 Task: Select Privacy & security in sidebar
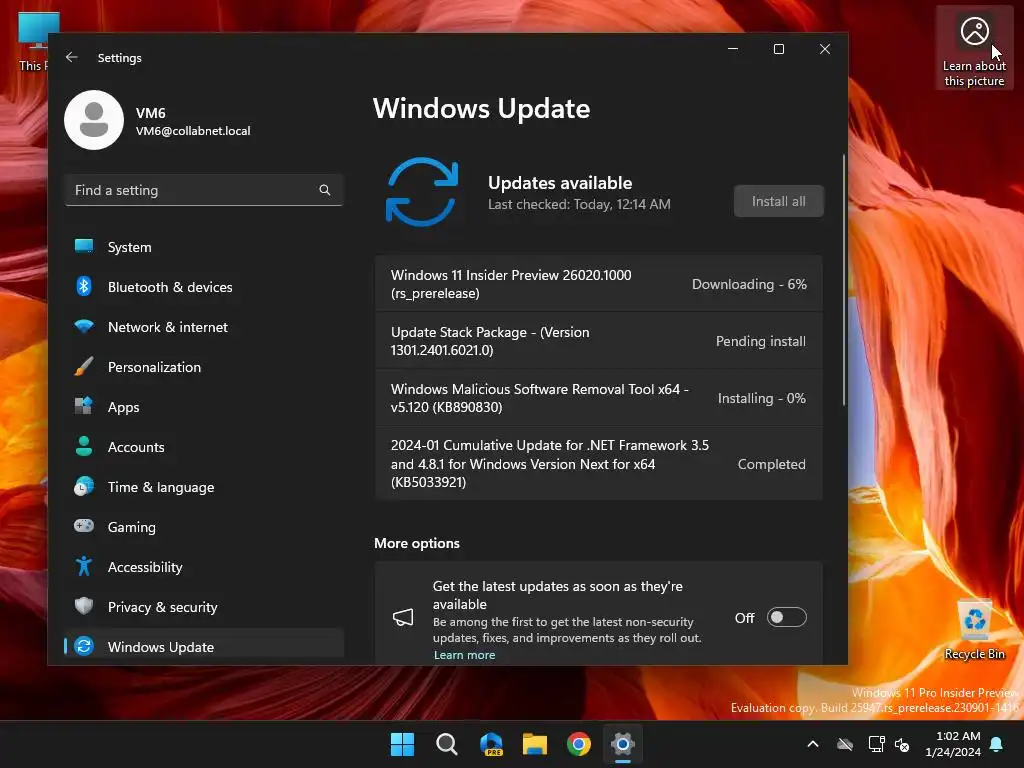pos(204,607)
